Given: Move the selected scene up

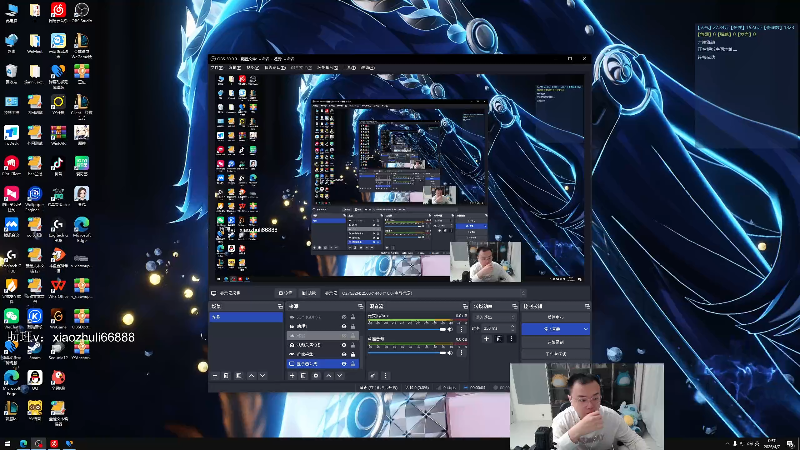Looking at the screenshot, I should click(251, 376).
